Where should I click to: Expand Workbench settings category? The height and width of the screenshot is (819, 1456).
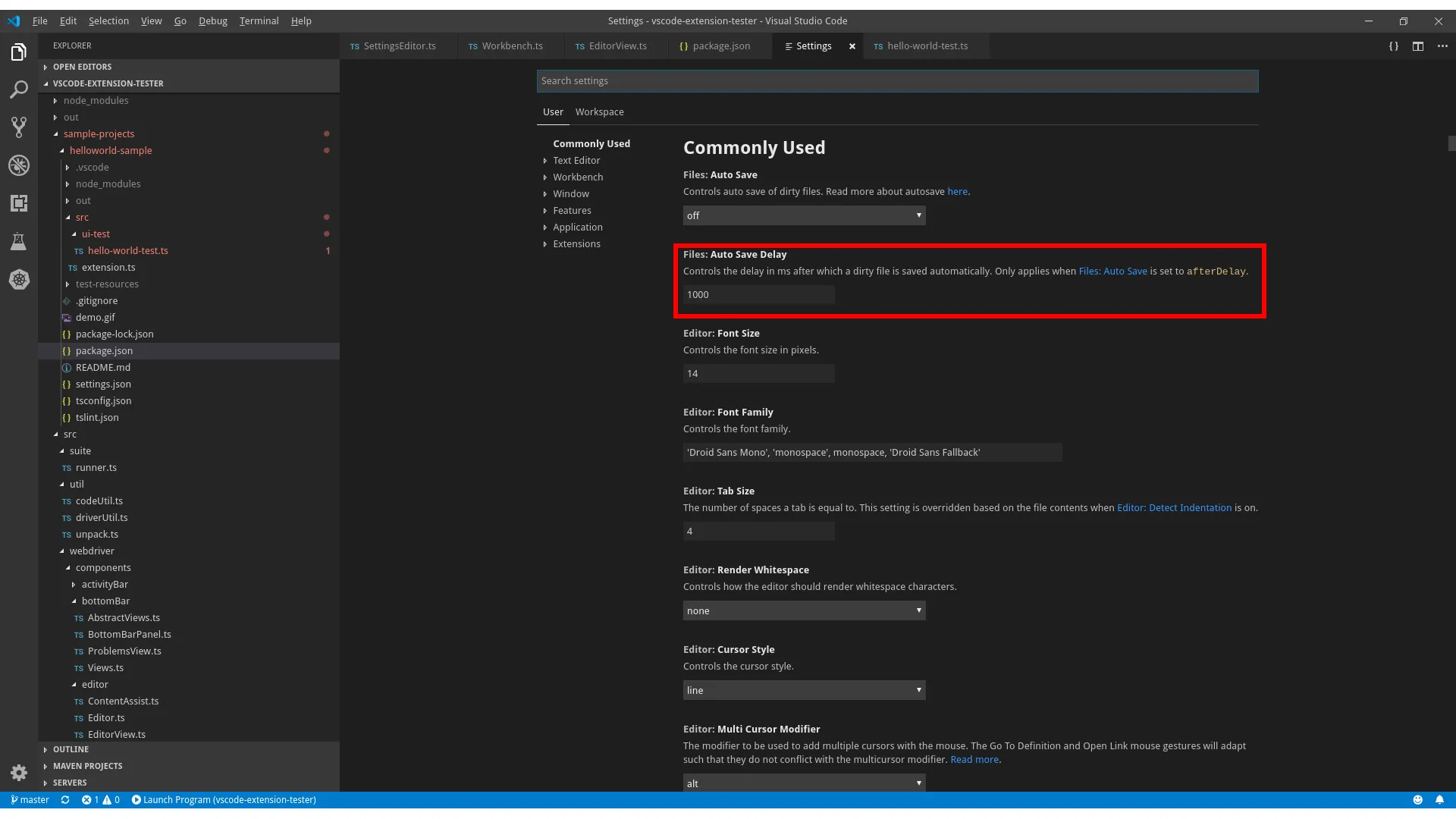click(x=578, y=177)
